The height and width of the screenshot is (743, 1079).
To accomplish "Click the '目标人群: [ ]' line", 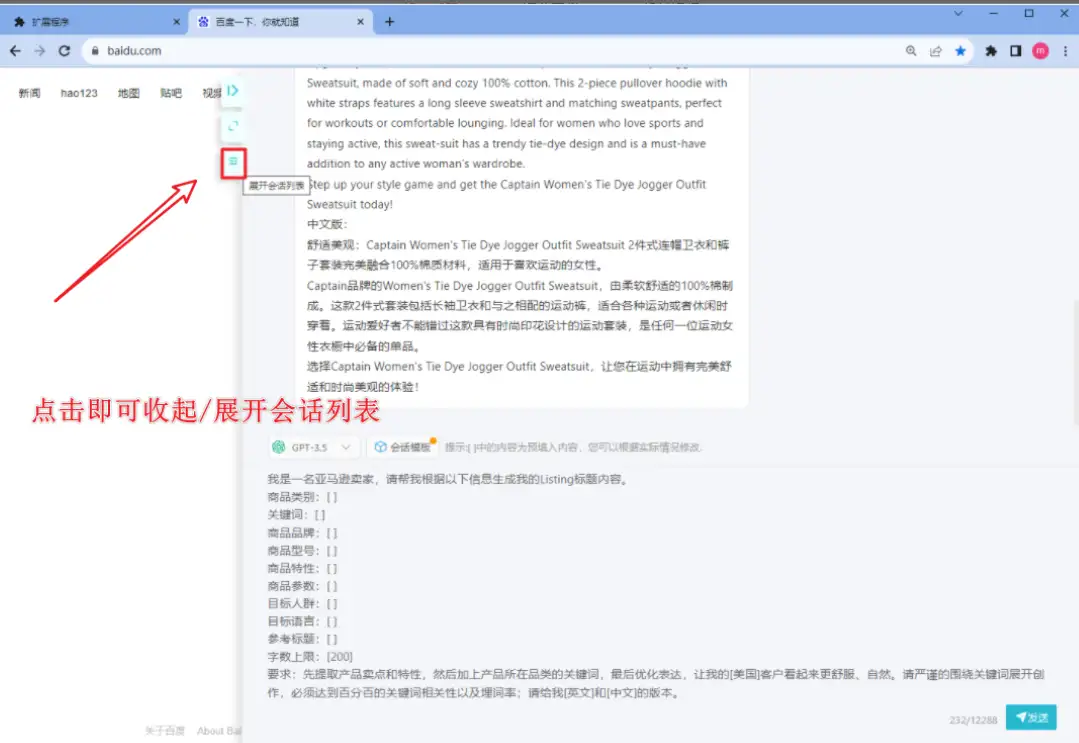I will point(302,603).
